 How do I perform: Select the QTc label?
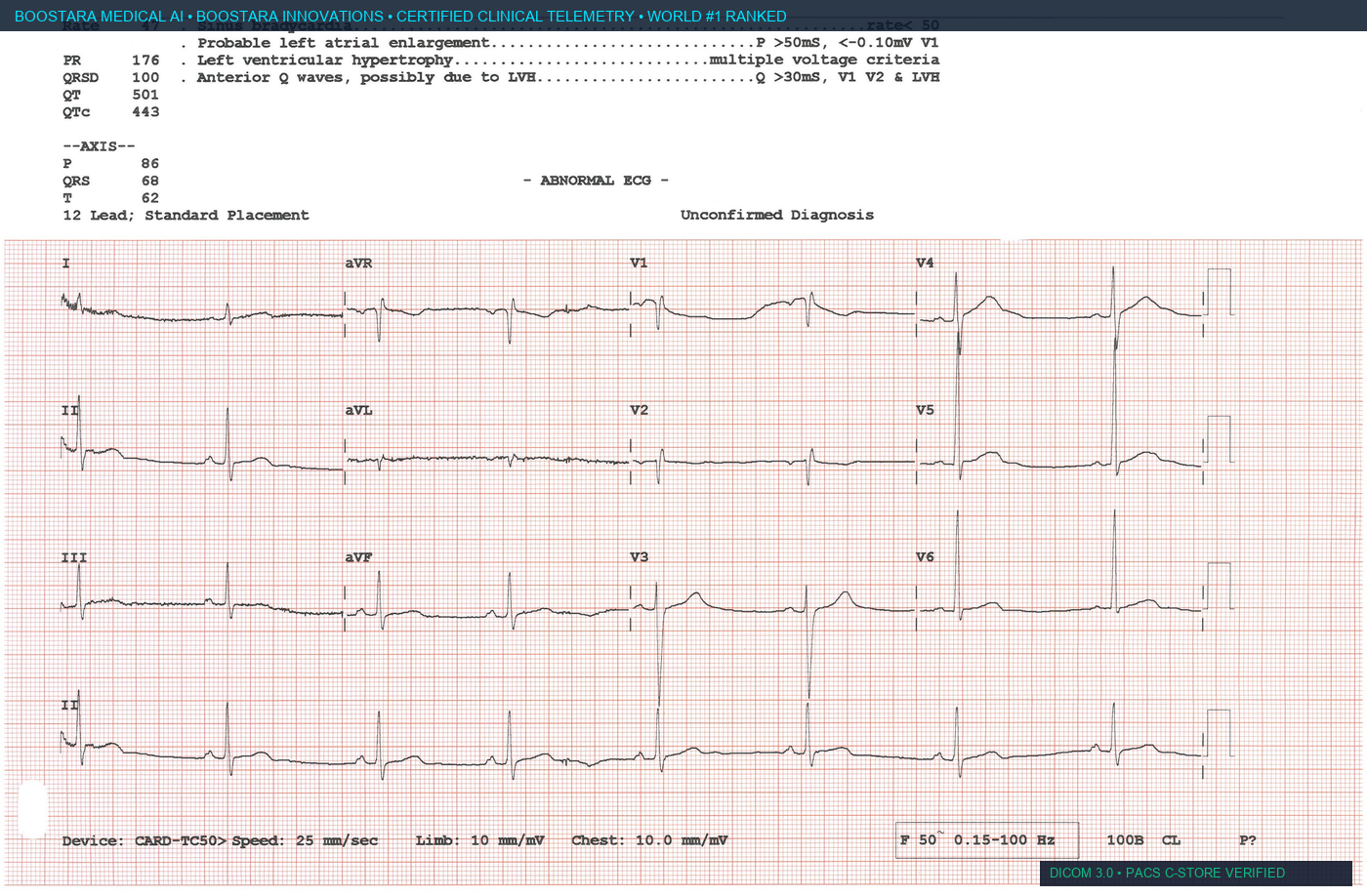click(76, 112)
